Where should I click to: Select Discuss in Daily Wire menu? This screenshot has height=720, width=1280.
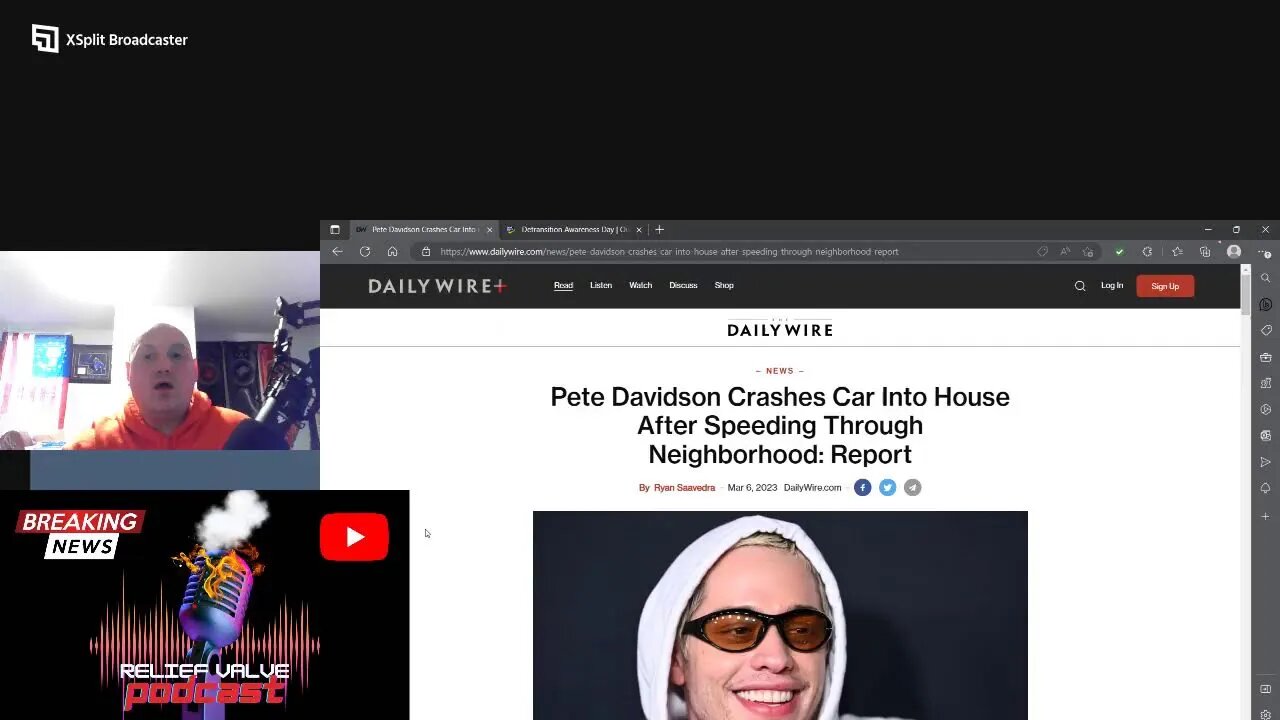pyautogui.click(x=683, y=286)
